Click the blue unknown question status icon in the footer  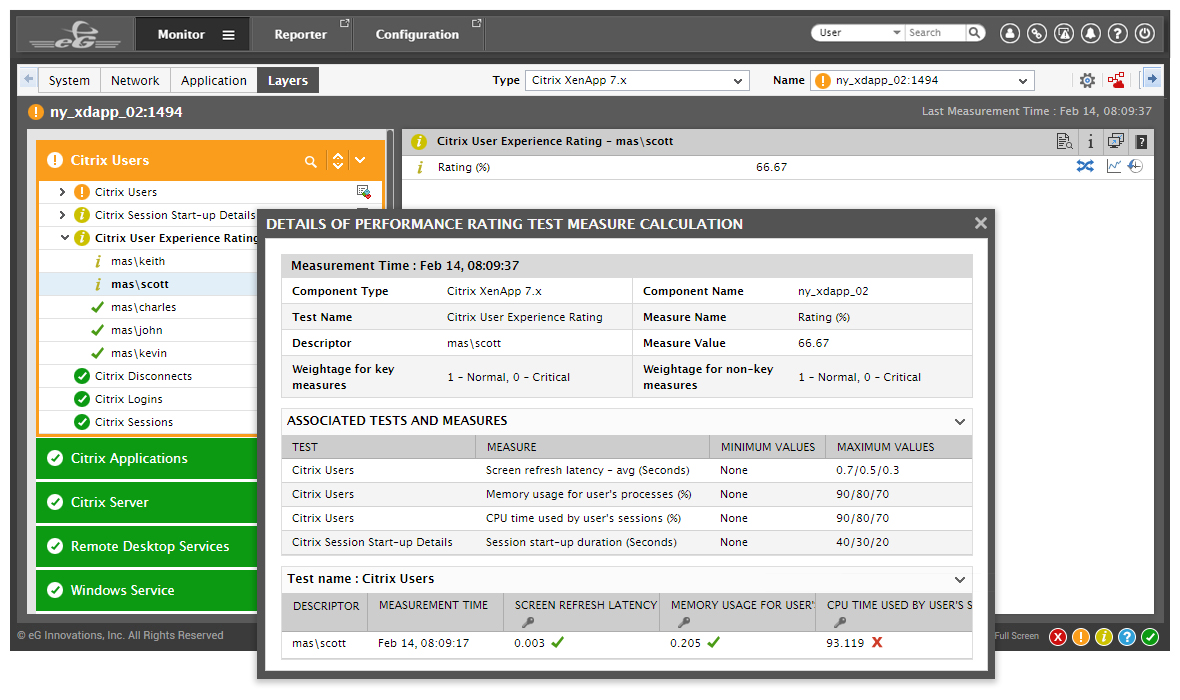click(x=1127, y=637)
